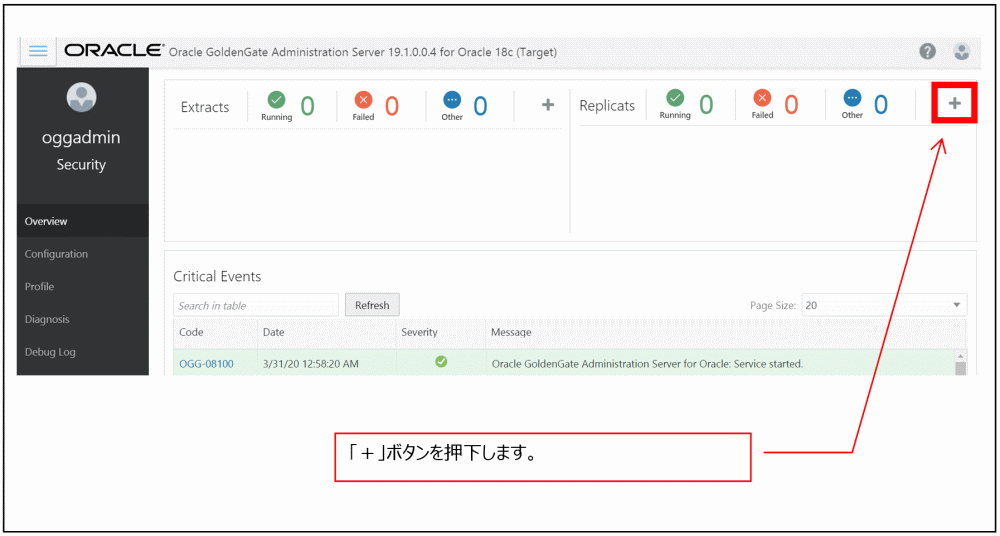Click the Replicats section label
This screenshot has width=1000, height=536.
(607, 105)
